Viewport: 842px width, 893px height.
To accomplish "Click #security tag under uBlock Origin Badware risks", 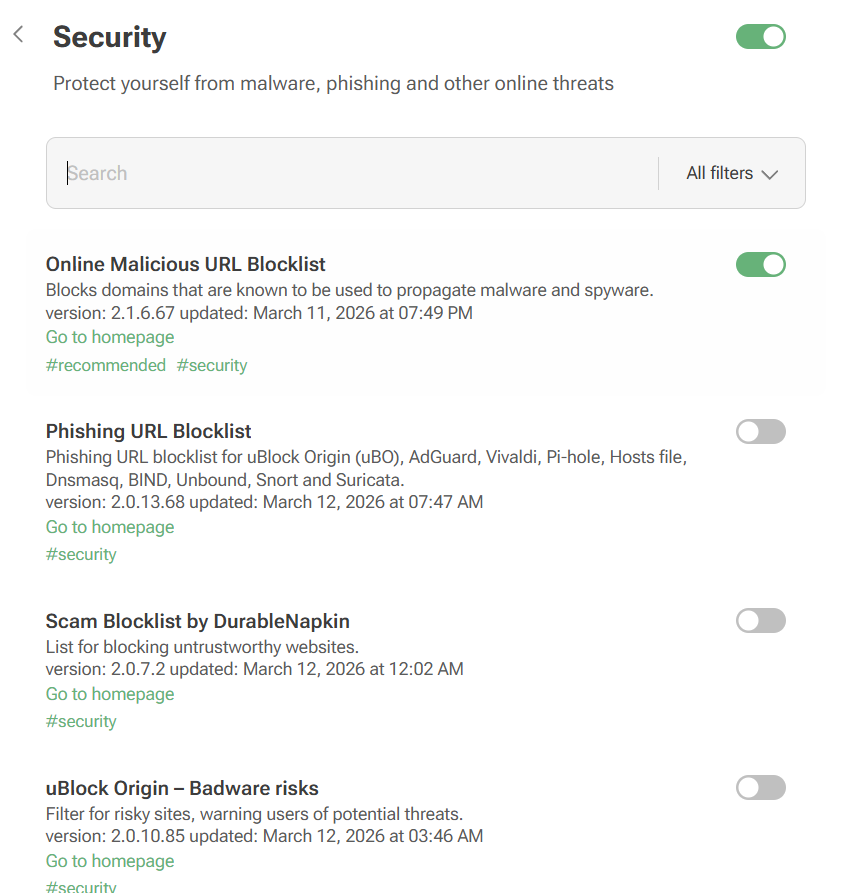I will [x=81, y=886].
